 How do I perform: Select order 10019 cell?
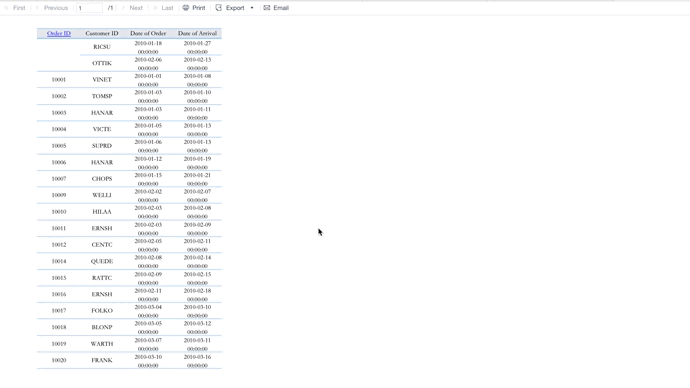click(59, 344)
